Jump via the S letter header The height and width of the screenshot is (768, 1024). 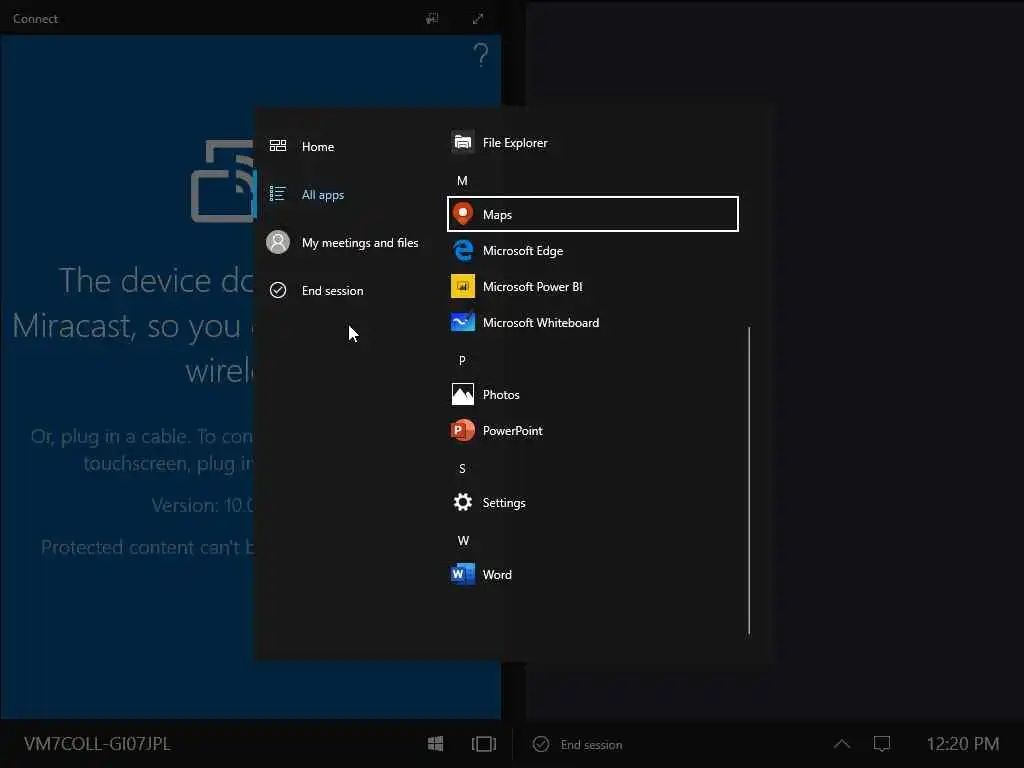click(462, 468)
